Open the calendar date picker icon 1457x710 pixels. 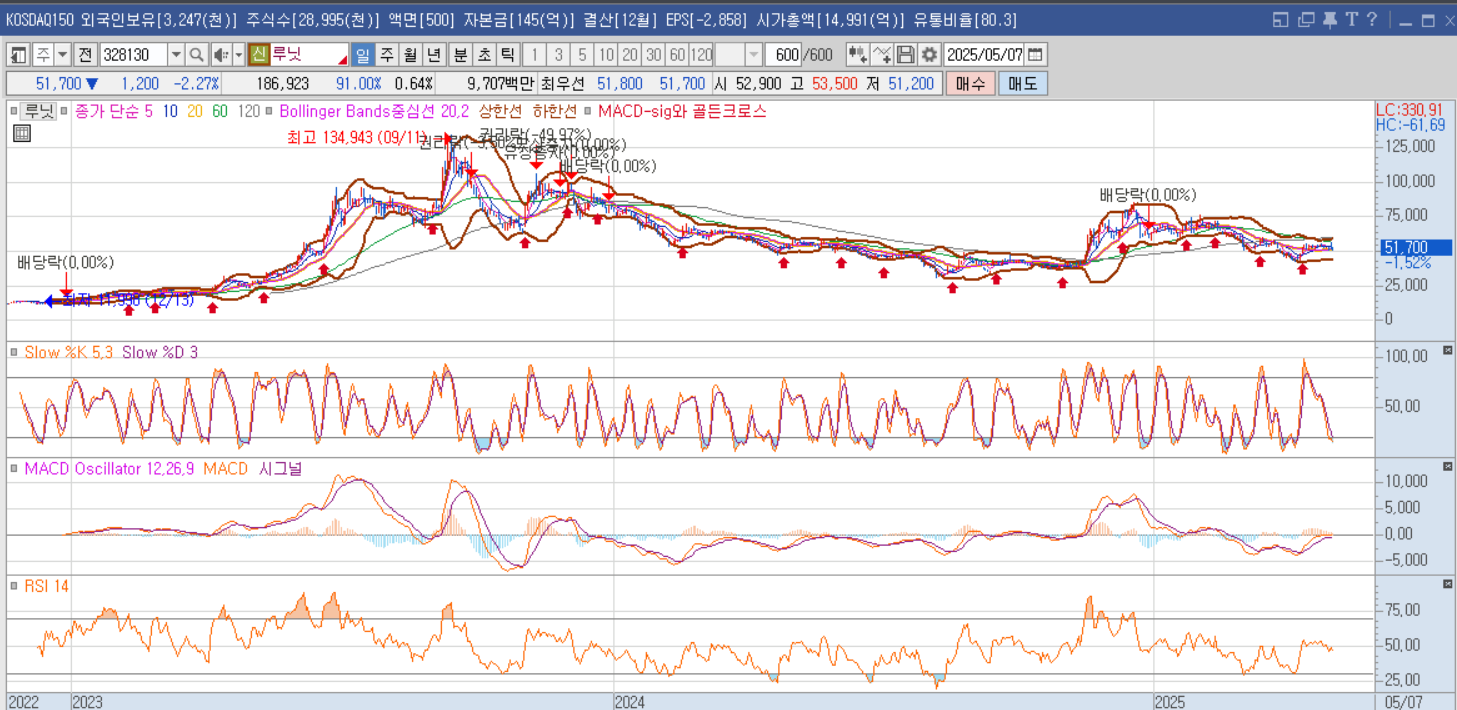[1035, 55]
